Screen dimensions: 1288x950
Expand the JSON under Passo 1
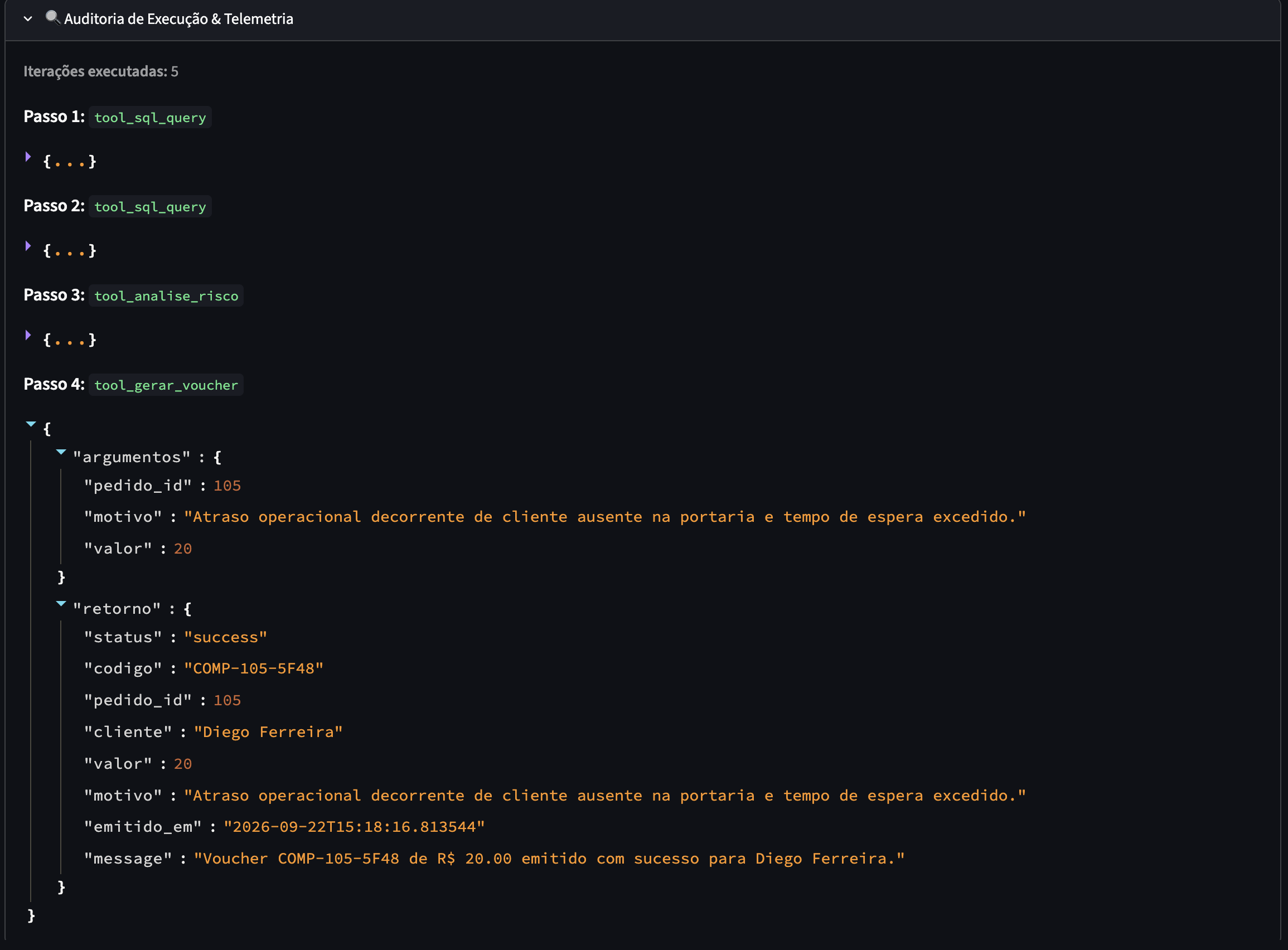coord(28,157)
